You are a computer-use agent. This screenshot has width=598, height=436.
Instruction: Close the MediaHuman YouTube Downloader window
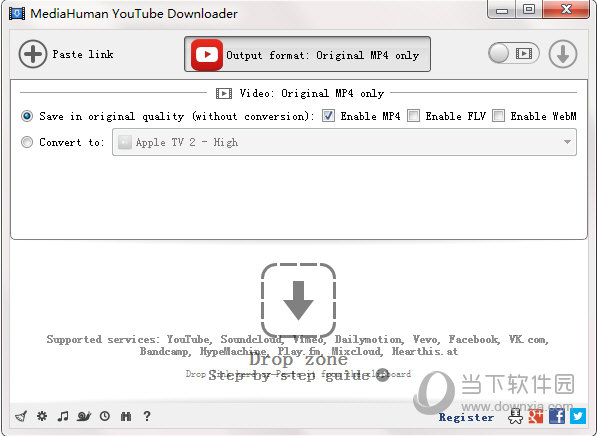coord(566,10)
